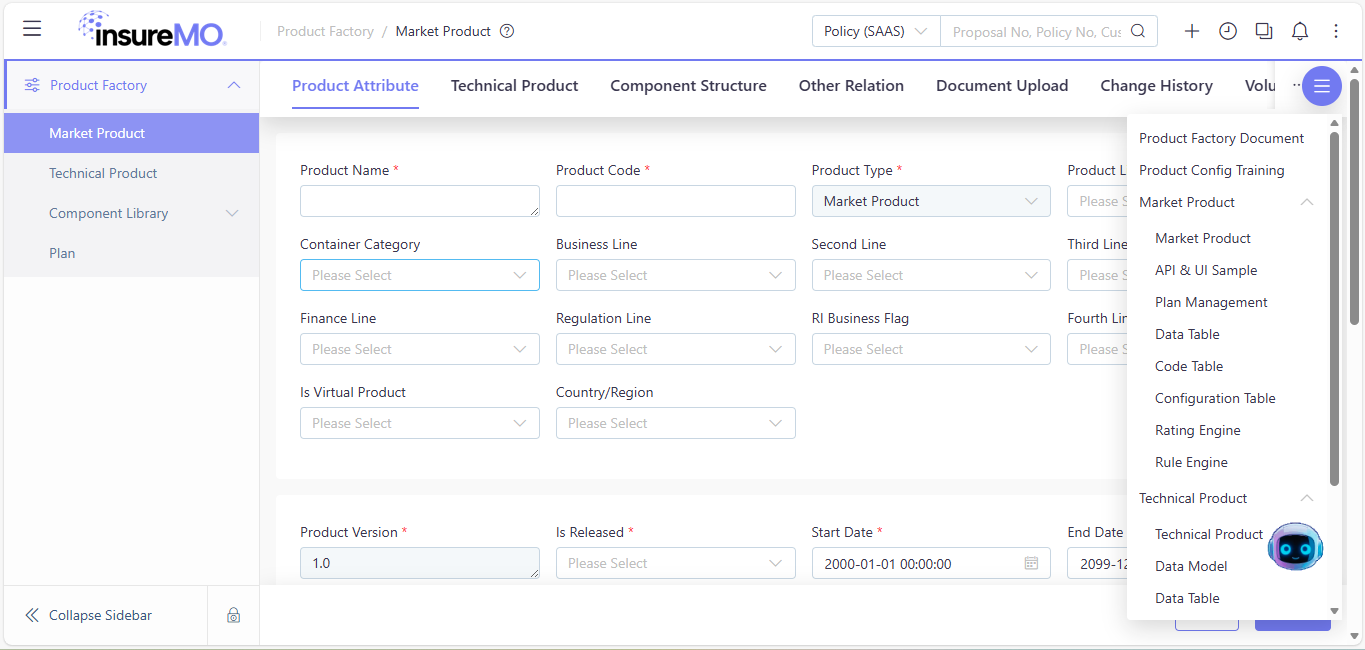The height and width of the screenshot is (650, 1365).
Task: Open the chatbot robot assistant
Action: point(1295,546)
